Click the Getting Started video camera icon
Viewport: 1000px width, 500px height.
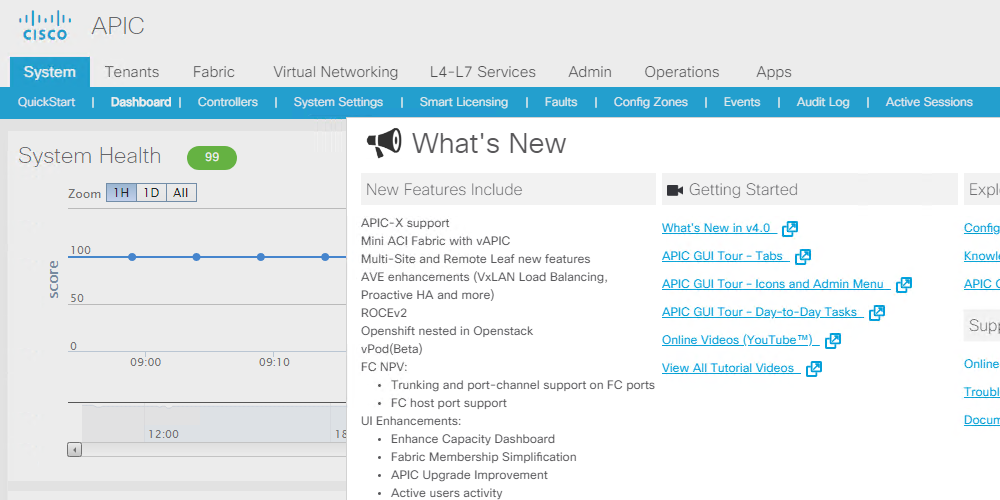click(675, 190)
